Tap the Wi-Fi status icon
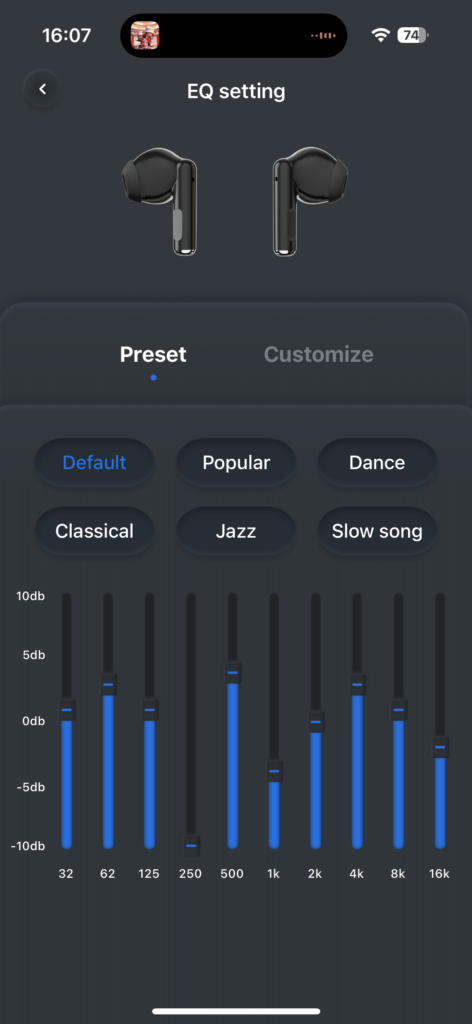472x1024 pixels. [x=380, y=35]
